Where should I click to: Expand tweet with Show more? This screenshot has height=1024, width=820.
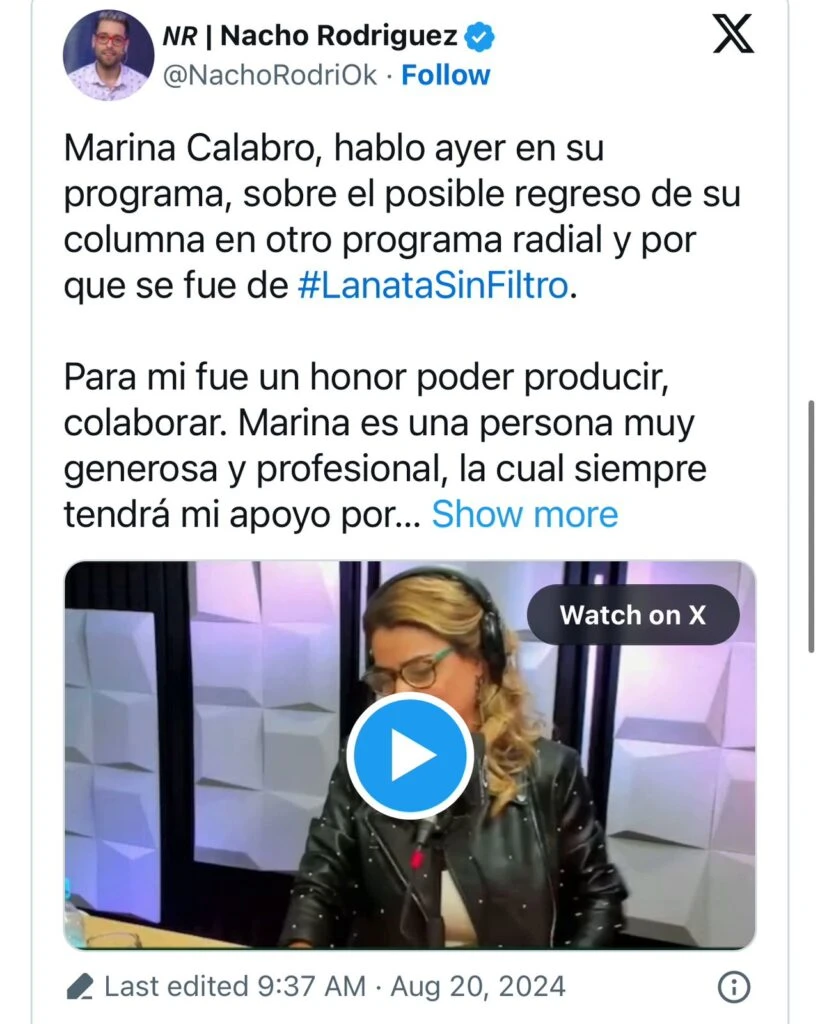pos(525,514)
